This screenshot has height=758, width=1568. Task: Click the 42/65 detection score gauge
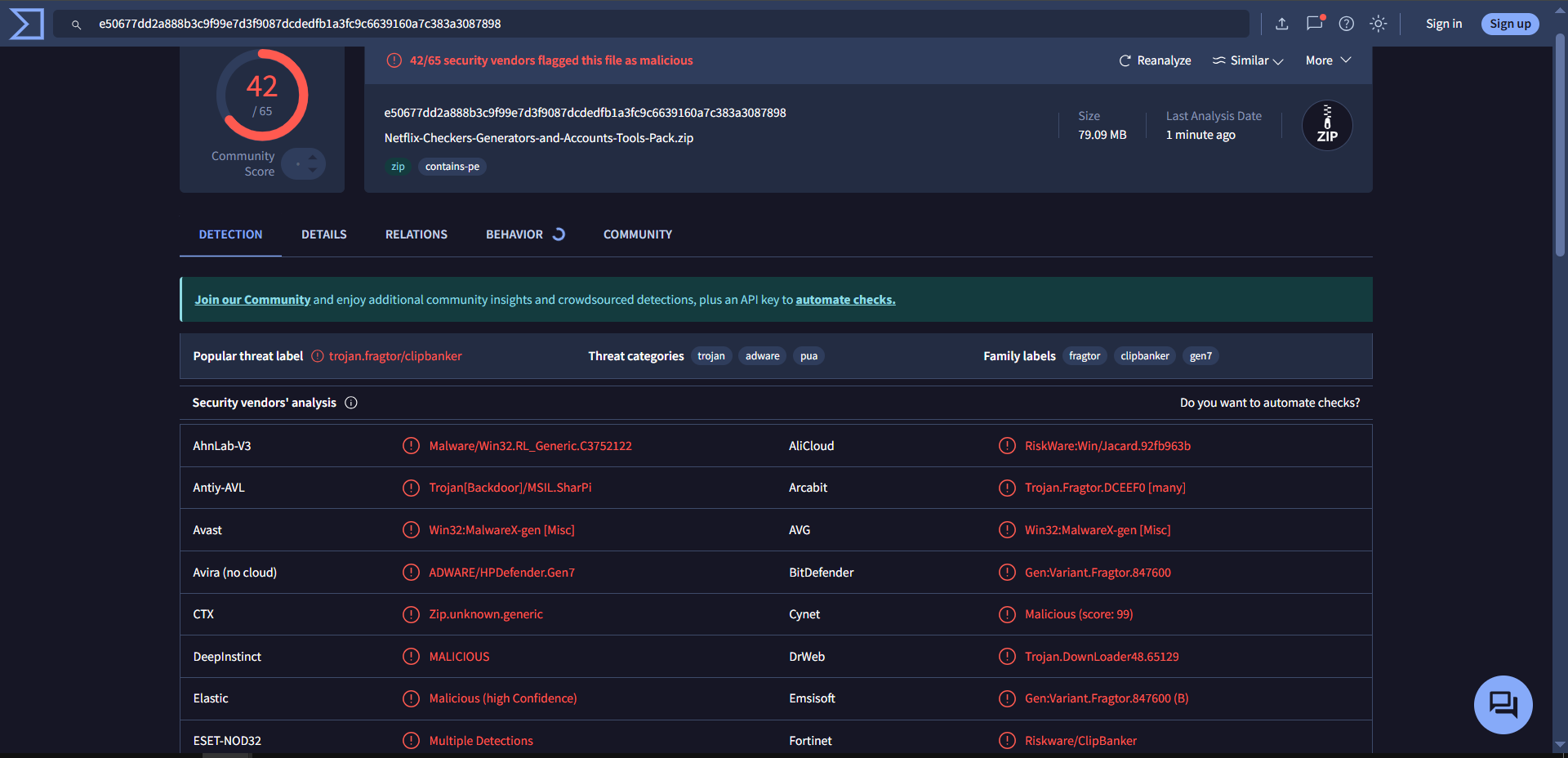262,95
